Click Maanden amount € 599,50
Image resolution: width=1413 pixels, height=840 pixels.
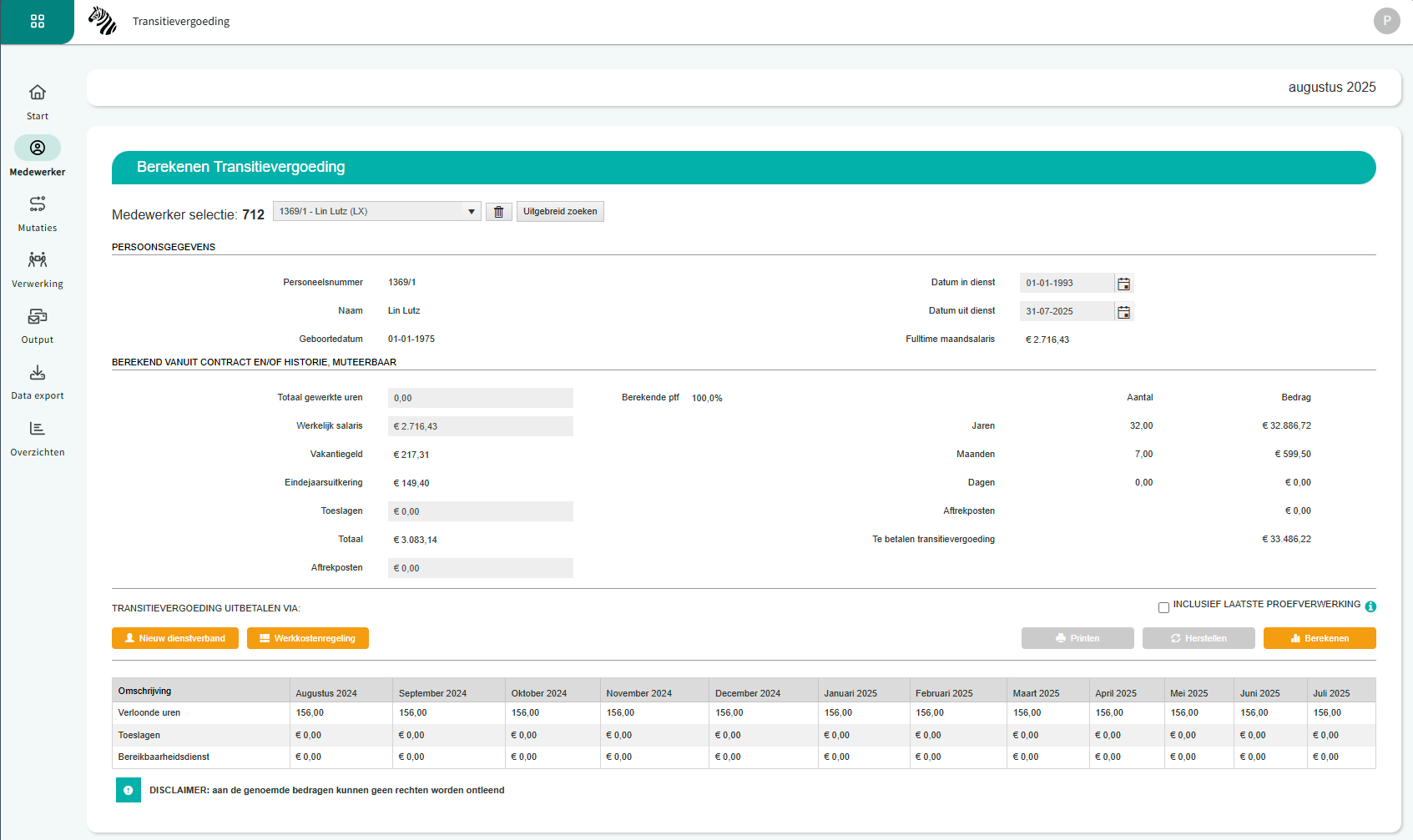(1293, 454)
